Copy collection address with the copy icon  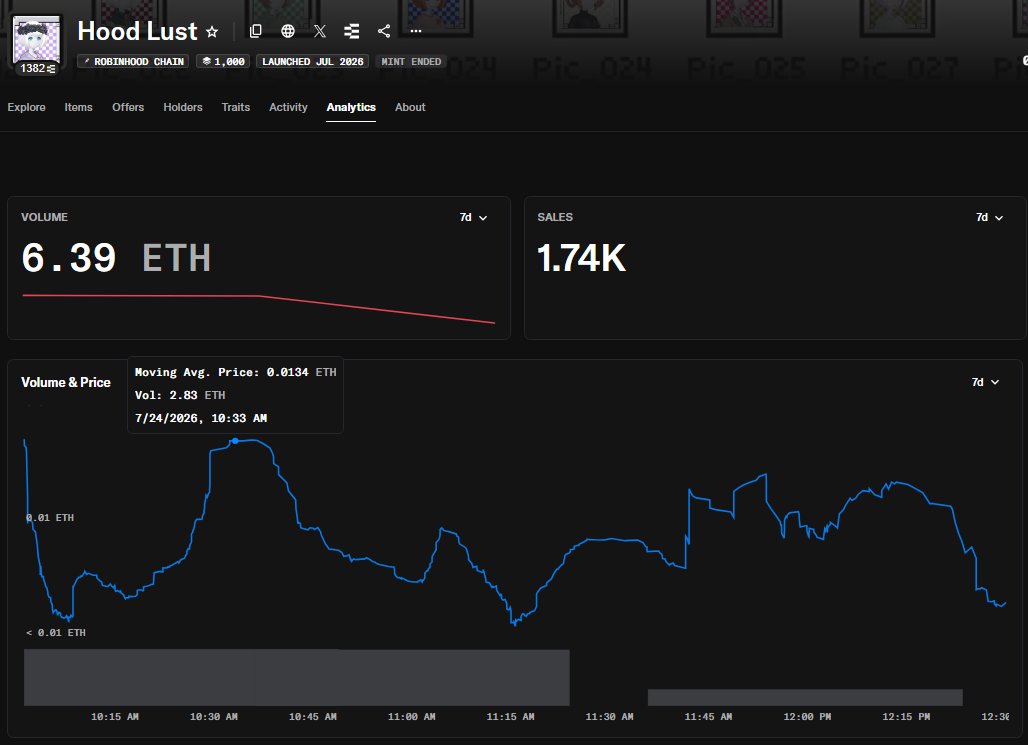pyautogui.click(x=256, y=31)
